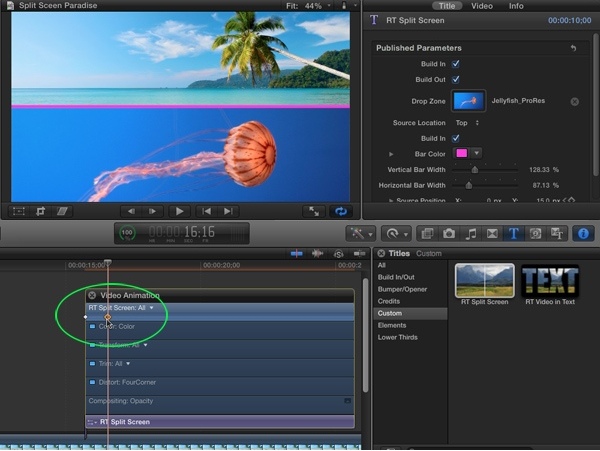
Task: Open the Source Location dropdown
Action: [467, 123]
